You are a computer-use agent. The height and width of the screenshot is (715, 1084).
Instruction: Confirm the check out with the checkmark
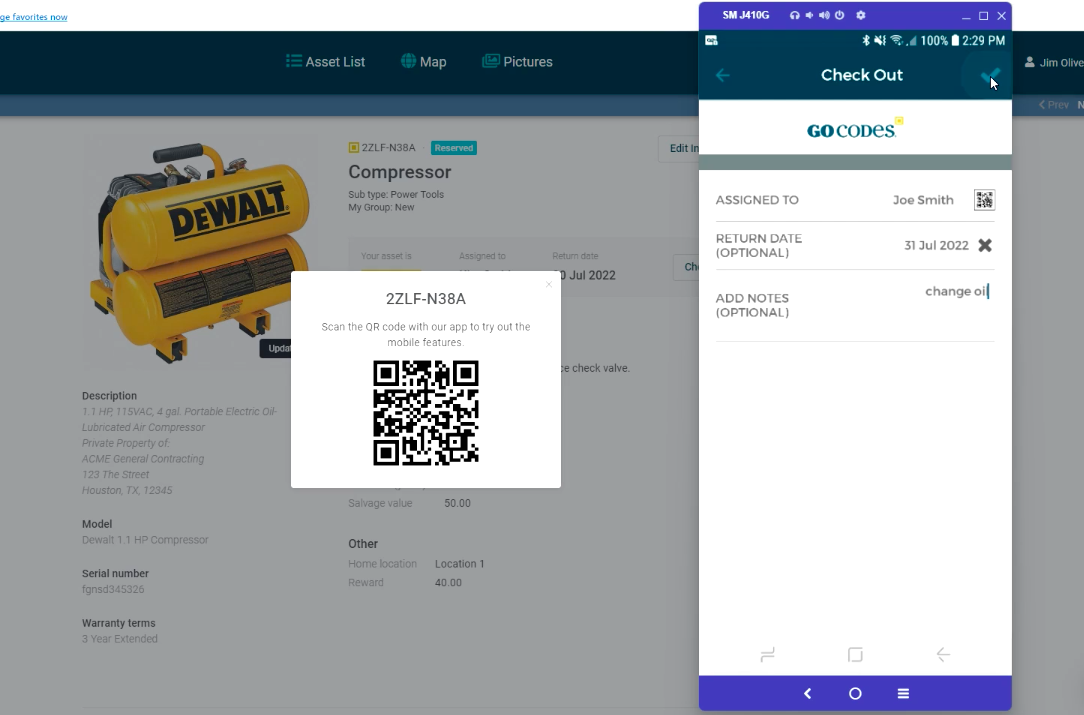(989, 76)
